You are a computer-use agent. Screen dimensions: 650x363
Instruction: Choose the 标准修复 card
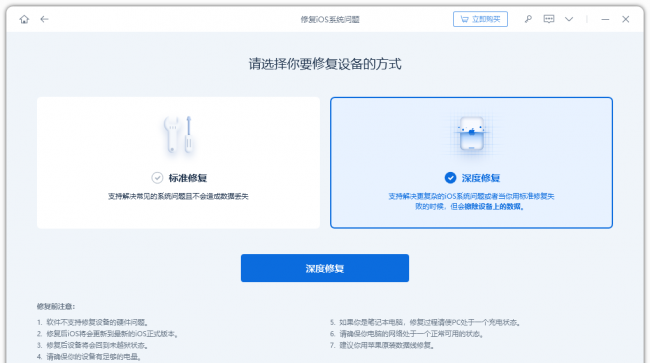(178, 163)
